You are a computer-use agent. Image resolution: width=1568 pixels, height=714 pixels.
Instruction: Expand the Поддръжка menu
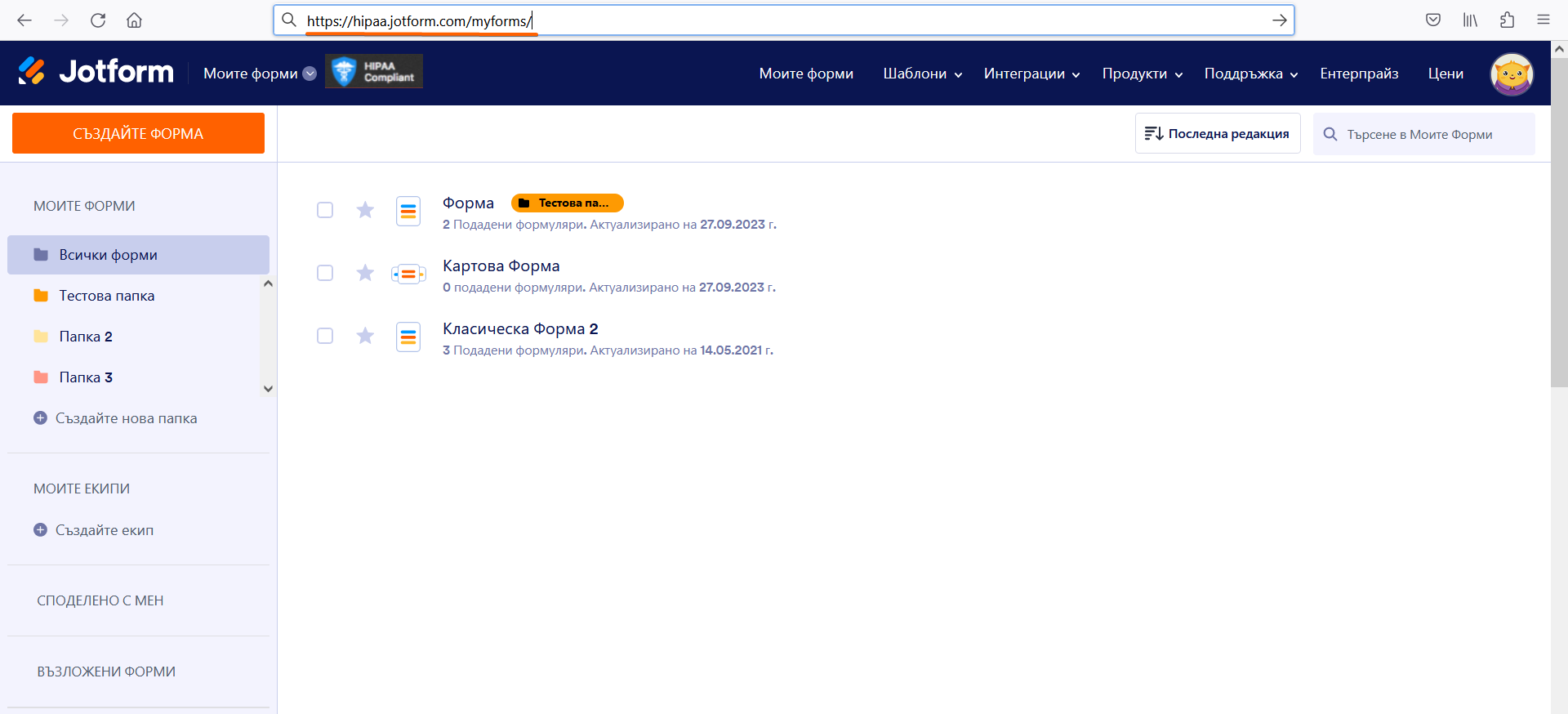pyautogui.click(x=1251, y=74)
